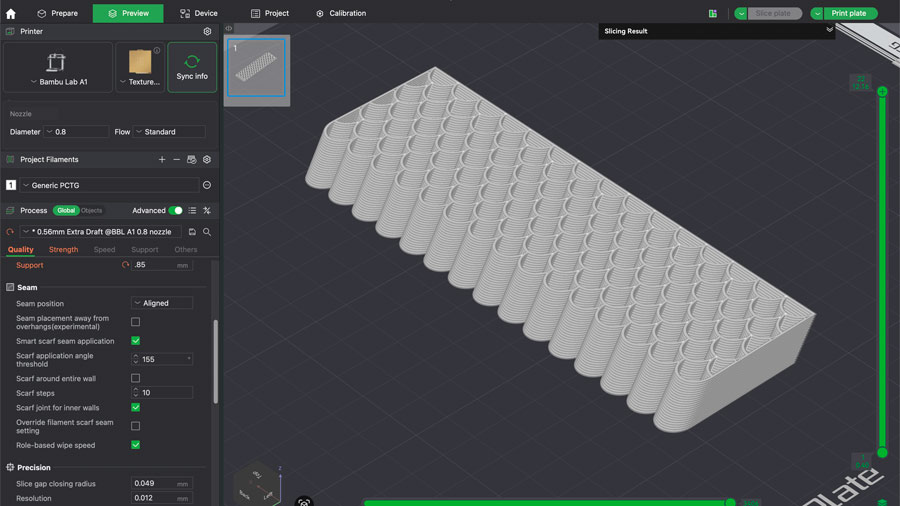Switch to the Preview tab
The width and height of the screenshot is (900, 506).
pos(128,13)
